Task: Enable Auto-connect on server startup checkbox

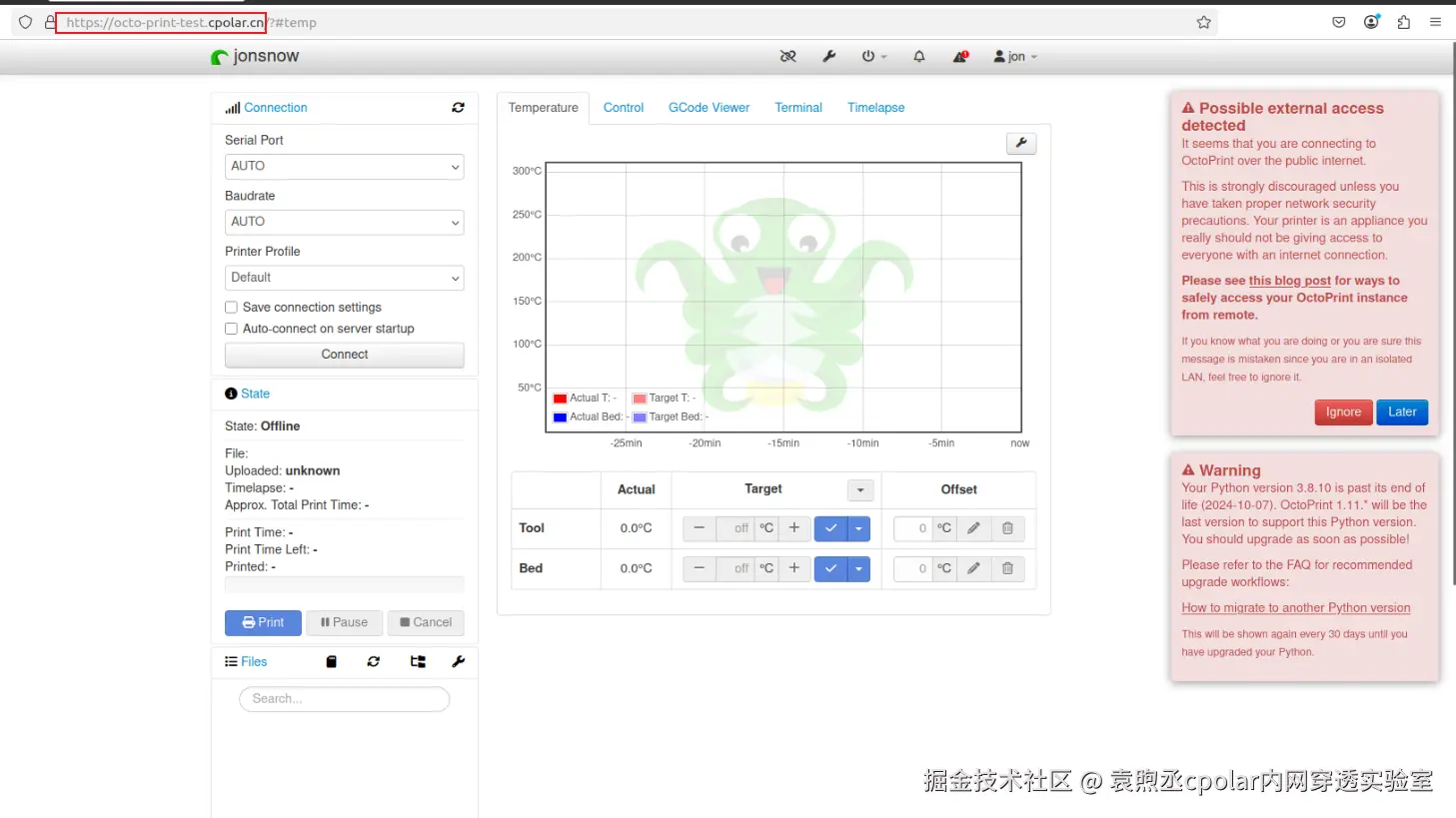Action: pos(231,329)
